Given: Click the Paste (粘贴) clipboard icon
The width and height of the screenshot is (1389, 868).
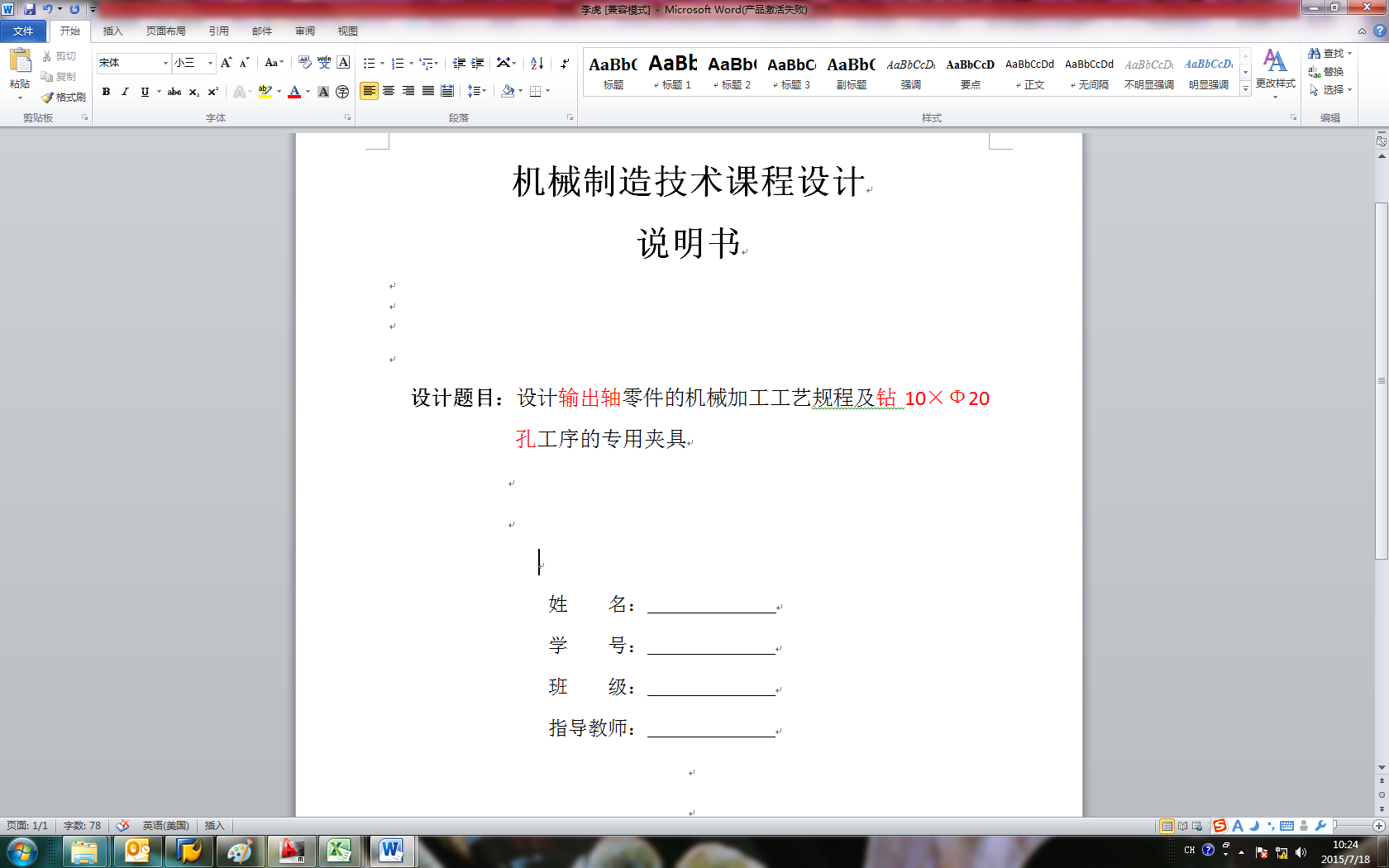Looking at the screenshot, I should (20, 60).
